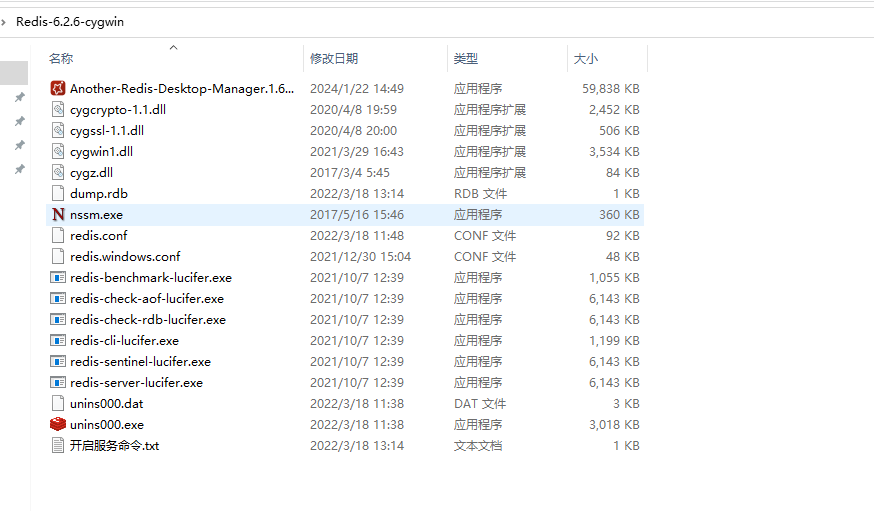
Task: Click the 开启服务命令.txt document icon
Action: [x=58, y=445]
